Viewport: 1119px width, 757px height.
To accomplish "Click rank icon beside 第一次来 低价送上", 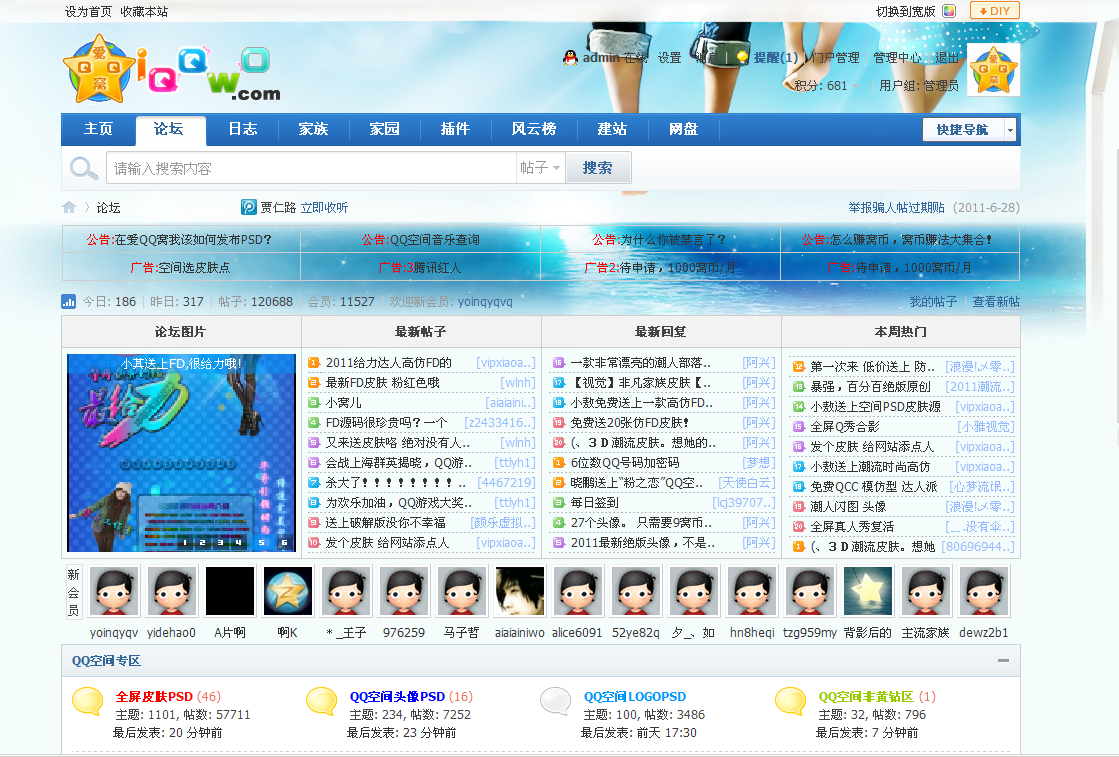I will pyautogui.click(x=799, y=367).
